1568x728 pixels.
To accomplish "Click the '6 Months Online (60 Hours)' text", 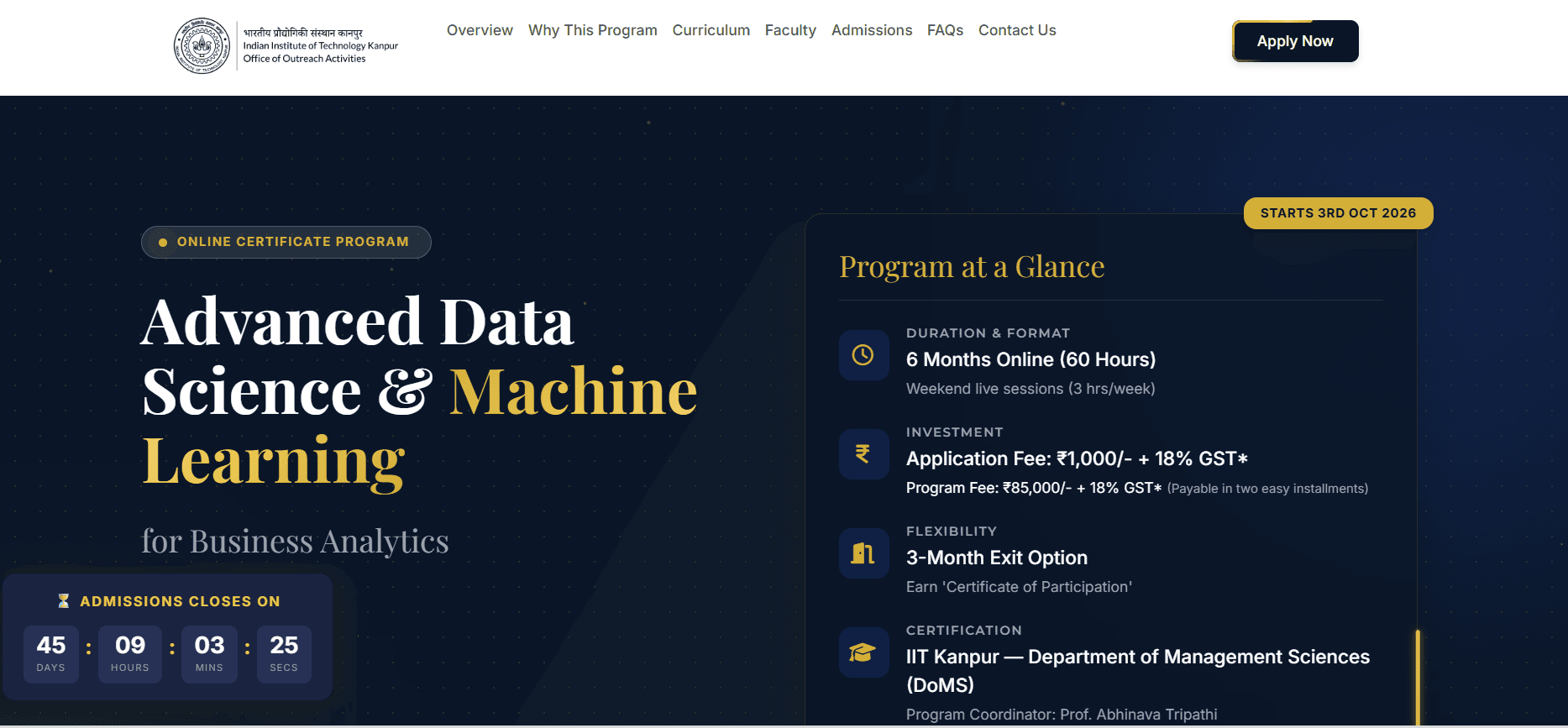I will (1030, 359).
